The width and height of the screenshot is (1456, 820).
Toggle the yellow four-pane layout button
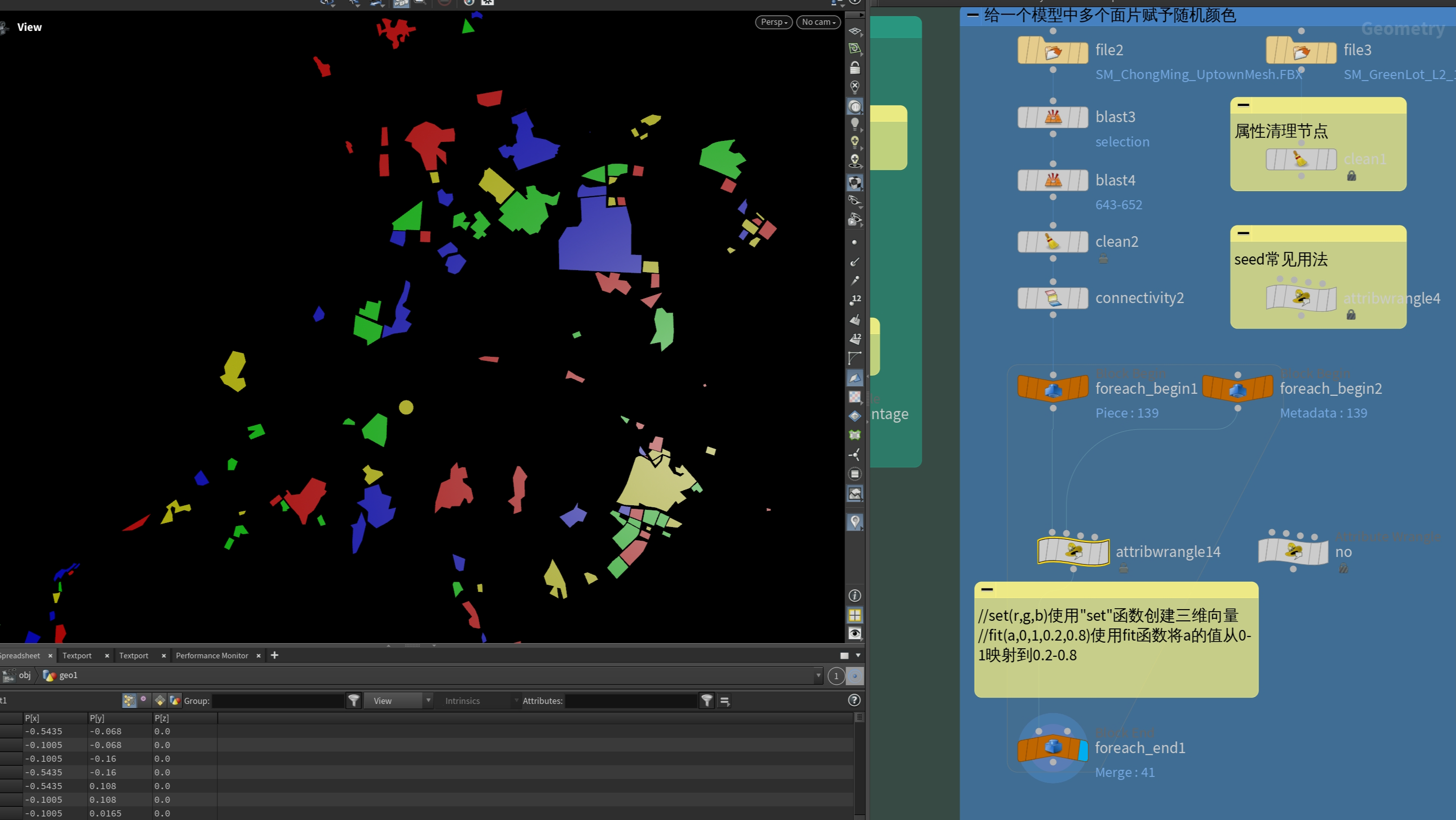click(x=855, y=615)
